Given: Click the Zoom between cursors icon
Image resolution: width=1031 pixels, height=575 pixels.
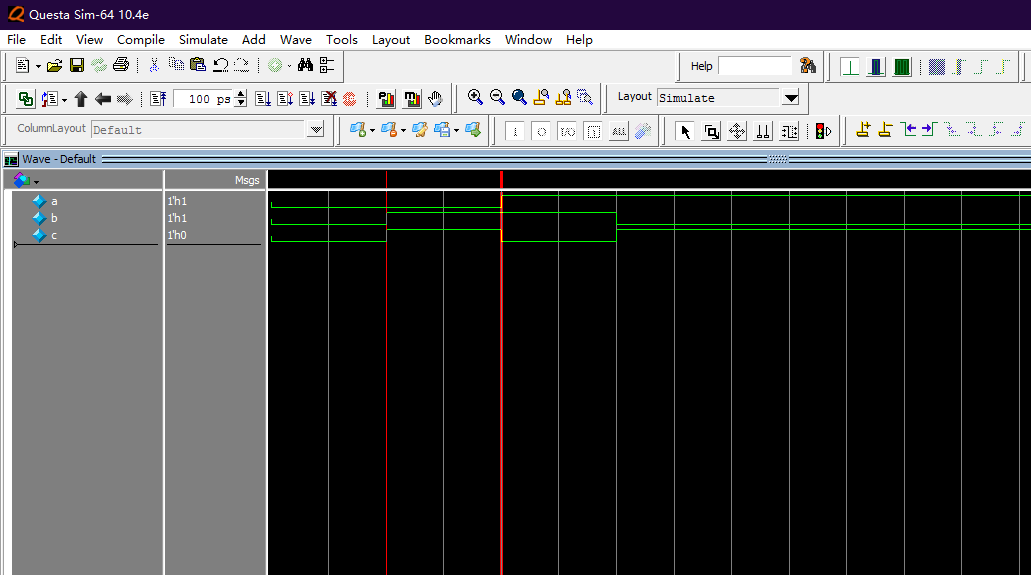Looking at the screenshot, I should [563, 97].
